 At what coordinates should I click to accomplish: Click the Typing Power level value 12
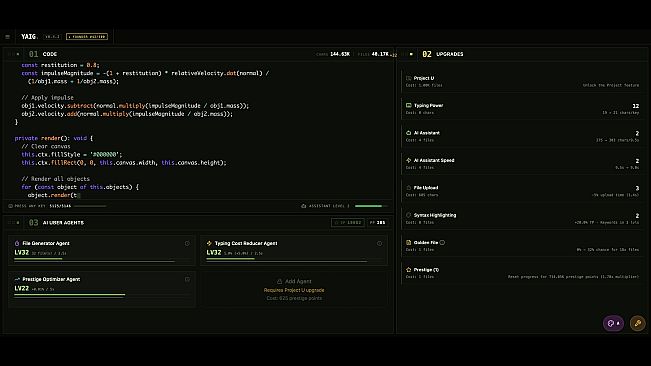pos(636,106)
